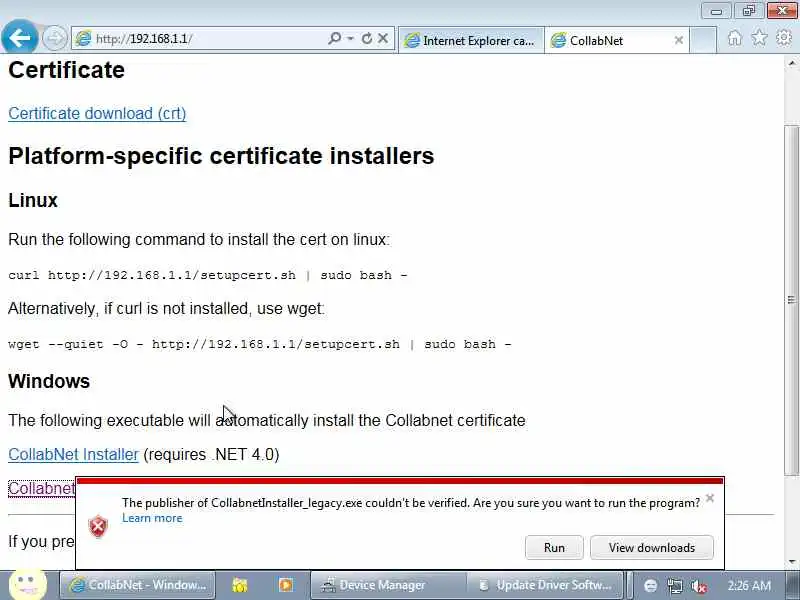Open Favorites with the star icon
Image resolution: width=800 pixels, height=600 pixels.
[759, 38]
